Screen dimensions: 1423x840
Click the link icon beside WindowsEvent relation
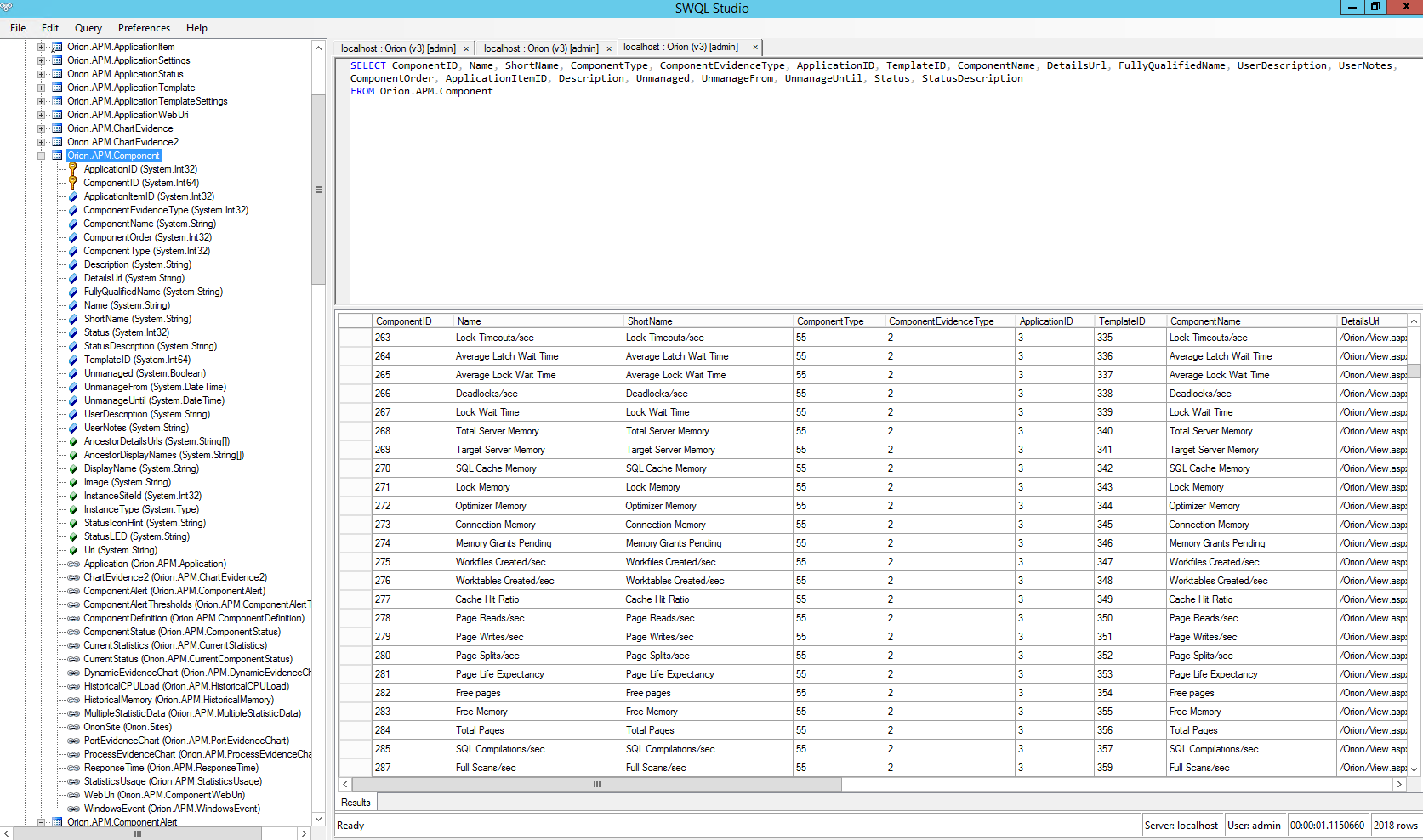(x=73, y=809)
